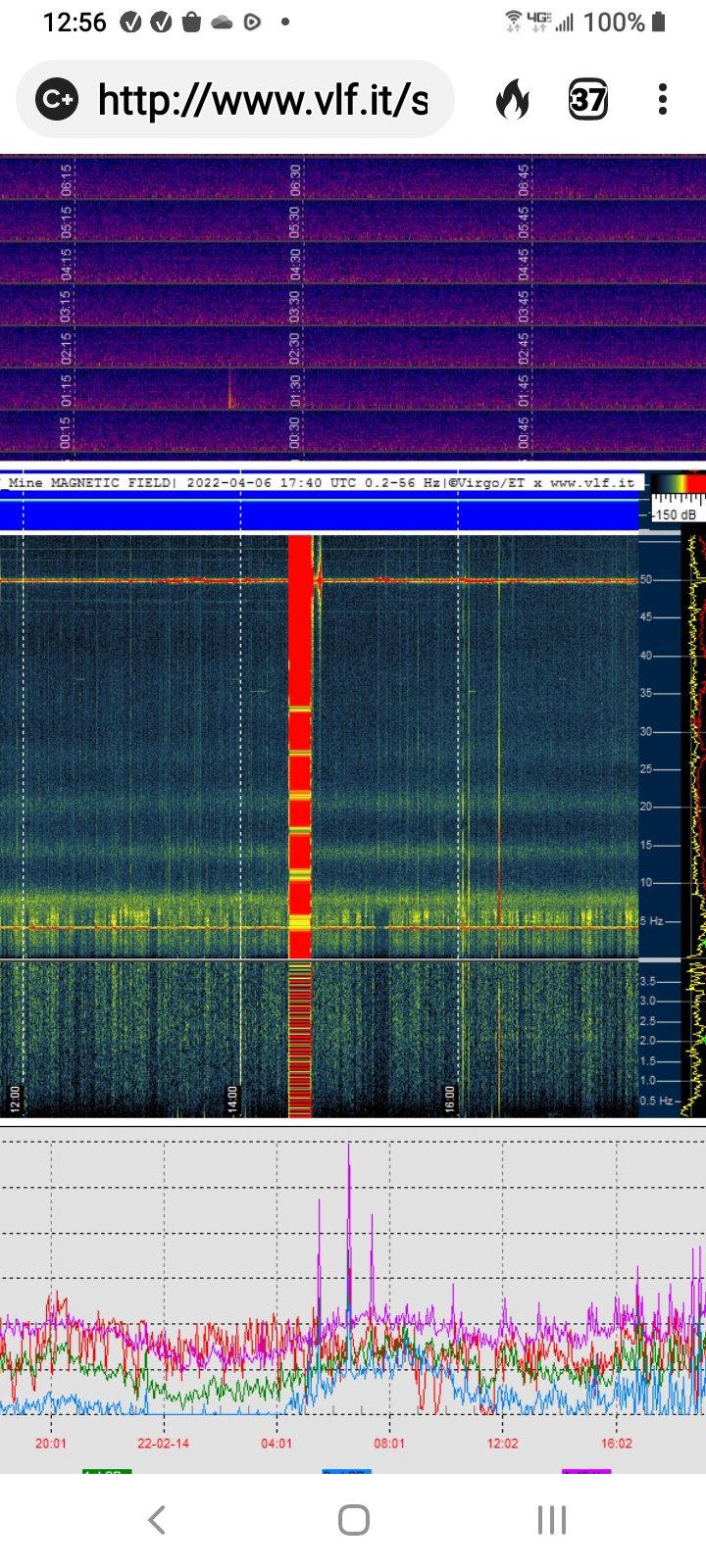The width and height of the screenshot is (706, 1568).
Task: Click the 50 Hz frequency axis label
Action: click(x=645, y=580)
